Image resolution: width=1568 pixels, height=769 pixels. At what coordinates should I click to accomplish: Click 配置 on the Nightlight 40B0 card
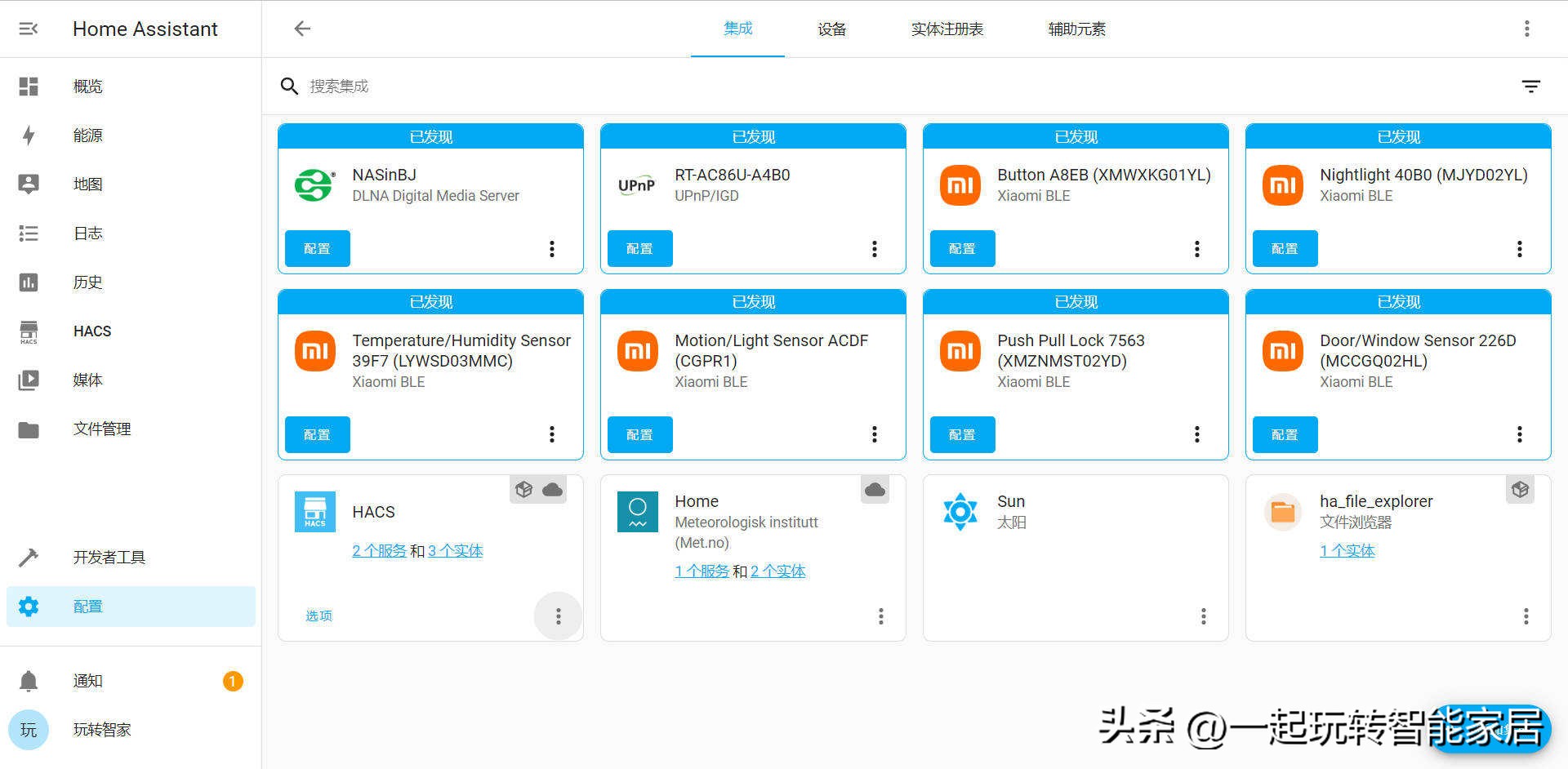(1284, 248)
